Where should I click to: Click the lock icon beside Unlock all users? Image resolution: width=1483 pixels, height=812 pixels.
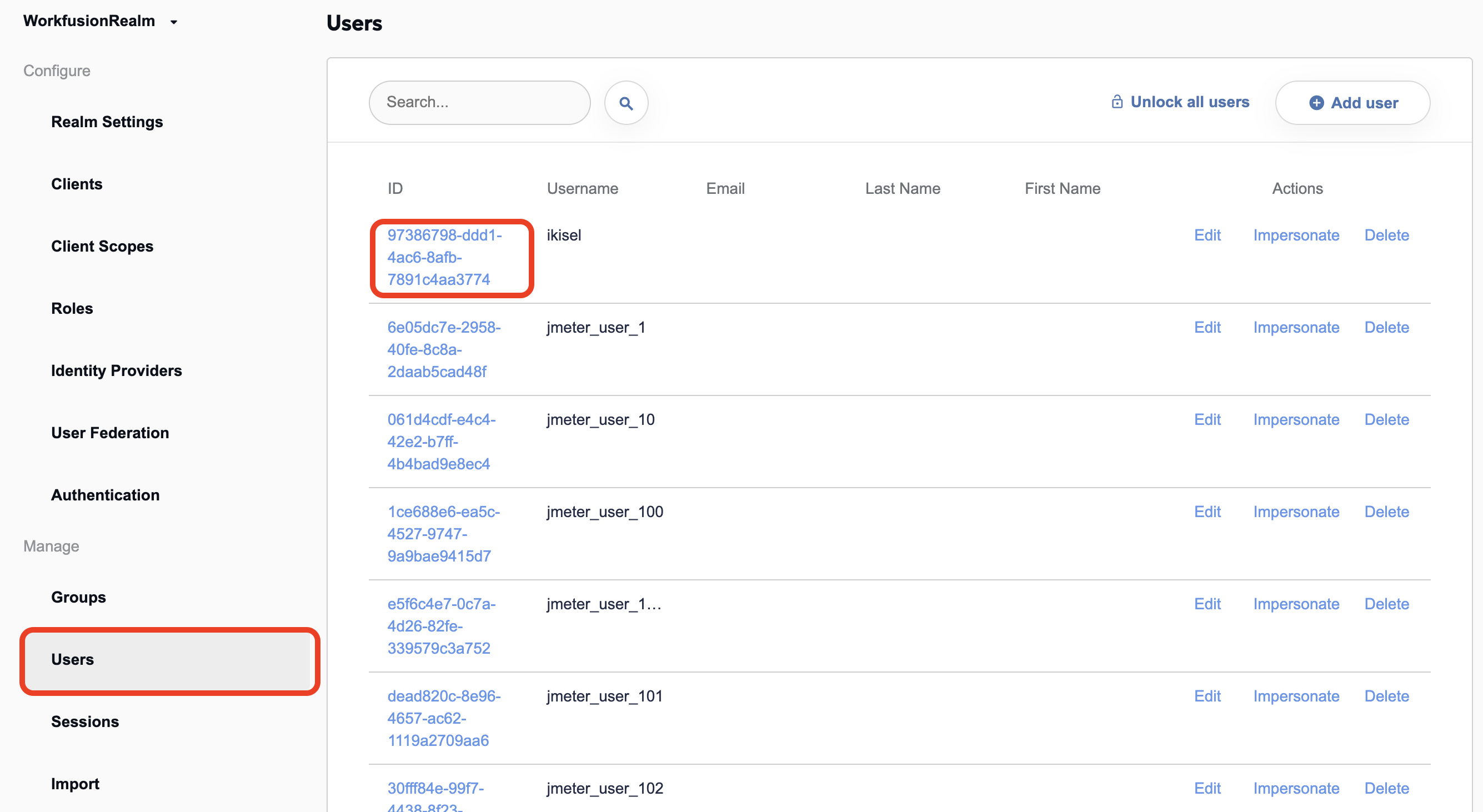point(1117,102)
